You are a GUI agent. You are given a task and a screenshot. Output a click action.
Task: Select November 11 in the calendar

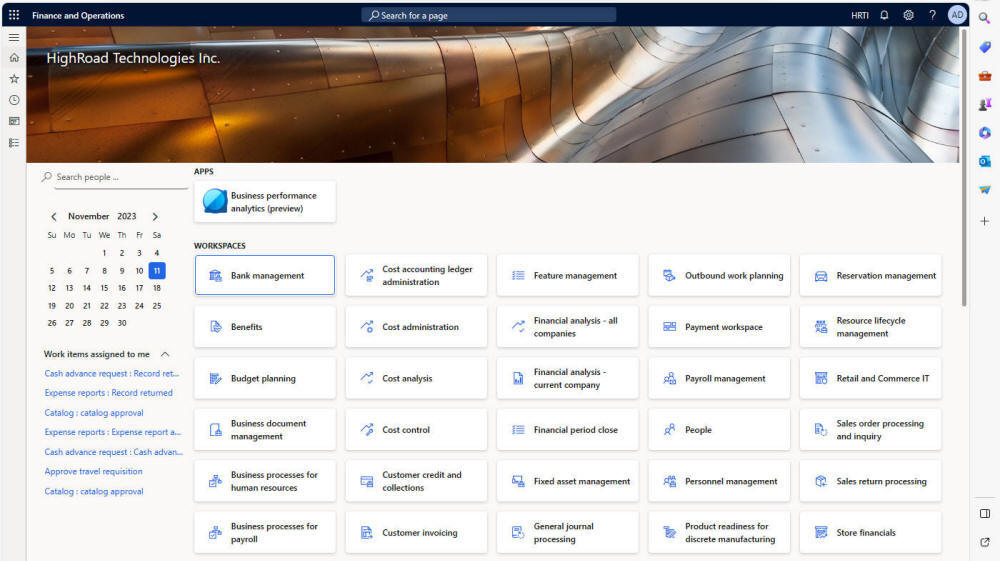click(x=157, y=271)
